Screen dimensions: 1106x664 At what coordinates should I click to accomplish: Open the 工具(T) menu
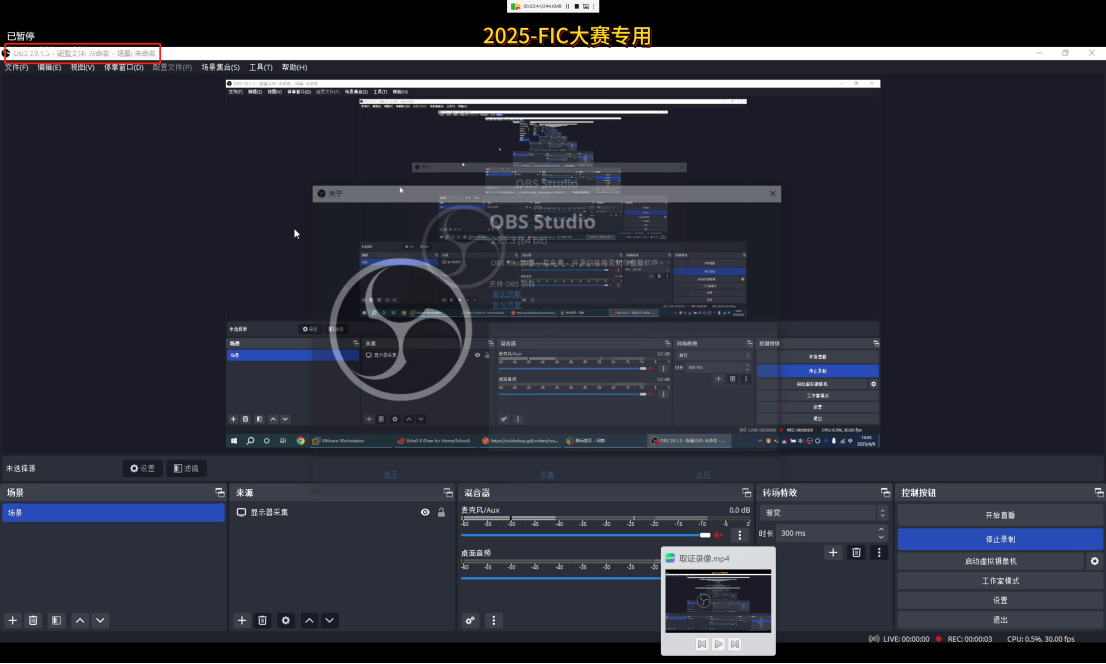pyautogui.click(x=261, y=67)
